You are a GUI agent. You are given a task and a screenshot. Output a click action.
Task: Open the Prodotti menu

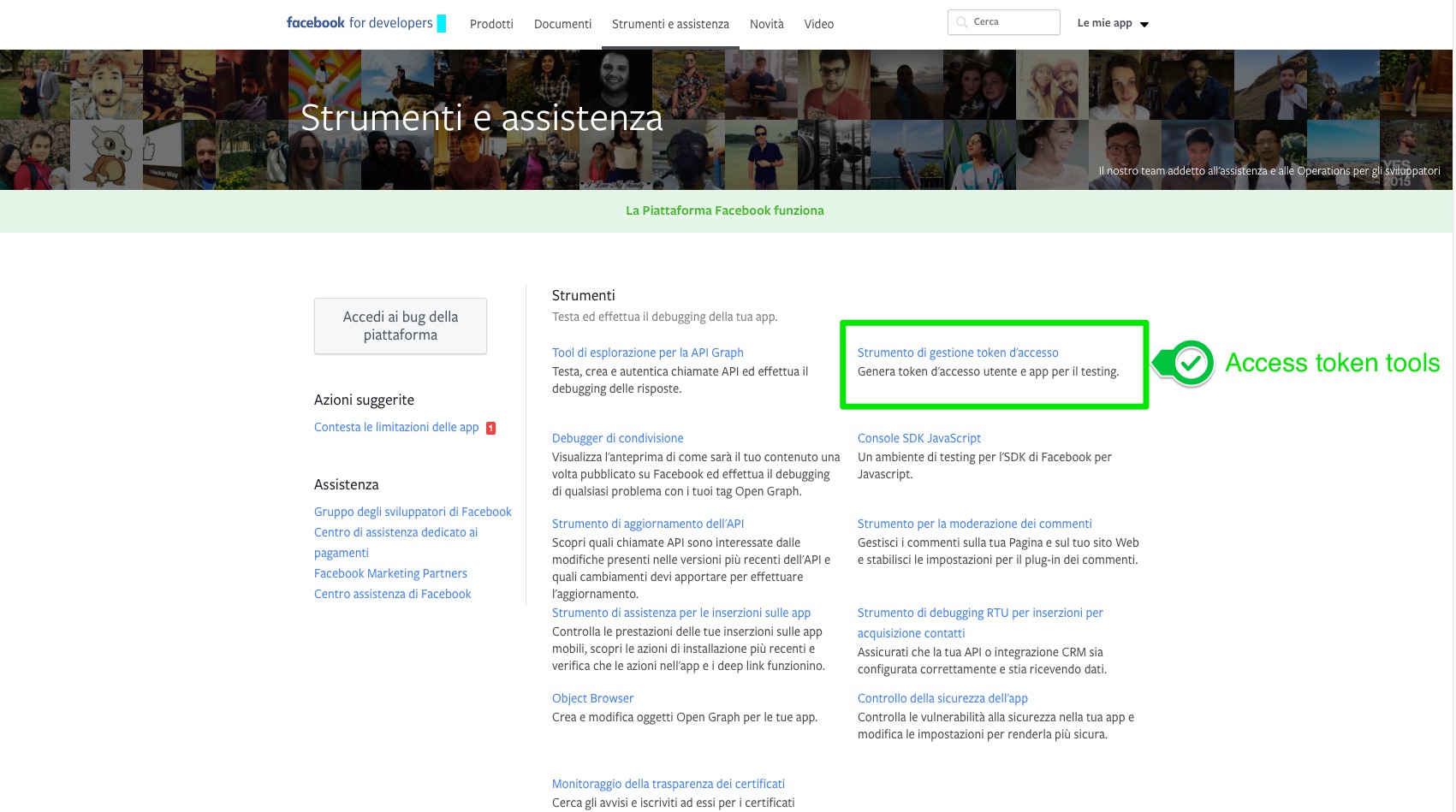point(491,24)
